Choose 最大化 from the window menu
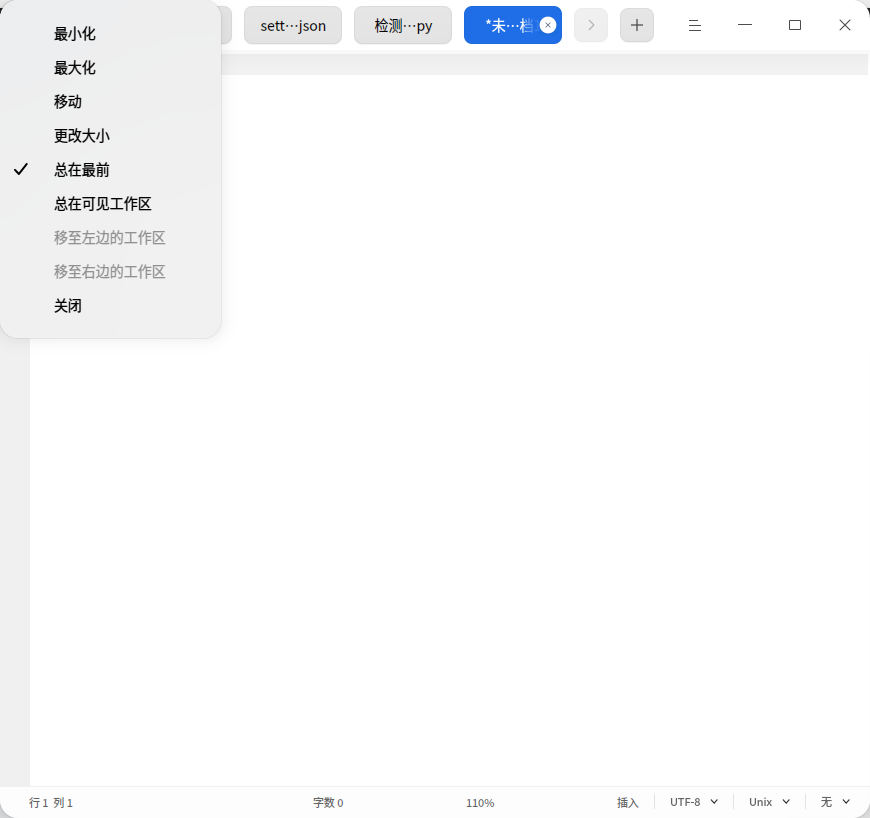870x818 pixels. [x=111, y=68]
